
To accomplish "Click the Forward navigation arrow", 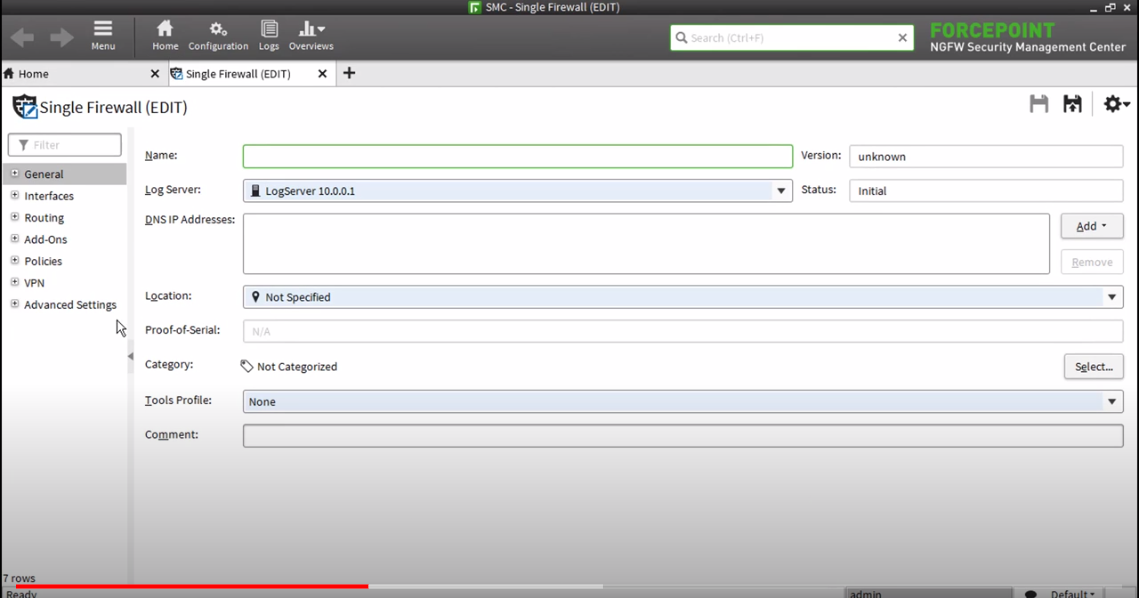I will tap(62, 37).
